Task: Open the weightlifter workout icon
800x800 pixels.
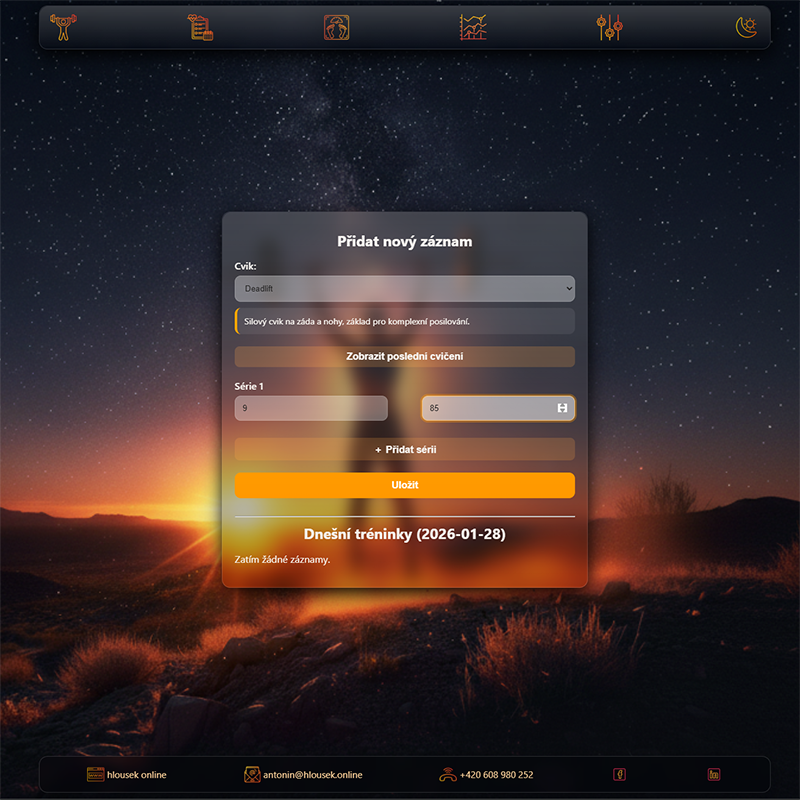Action: 63,27
